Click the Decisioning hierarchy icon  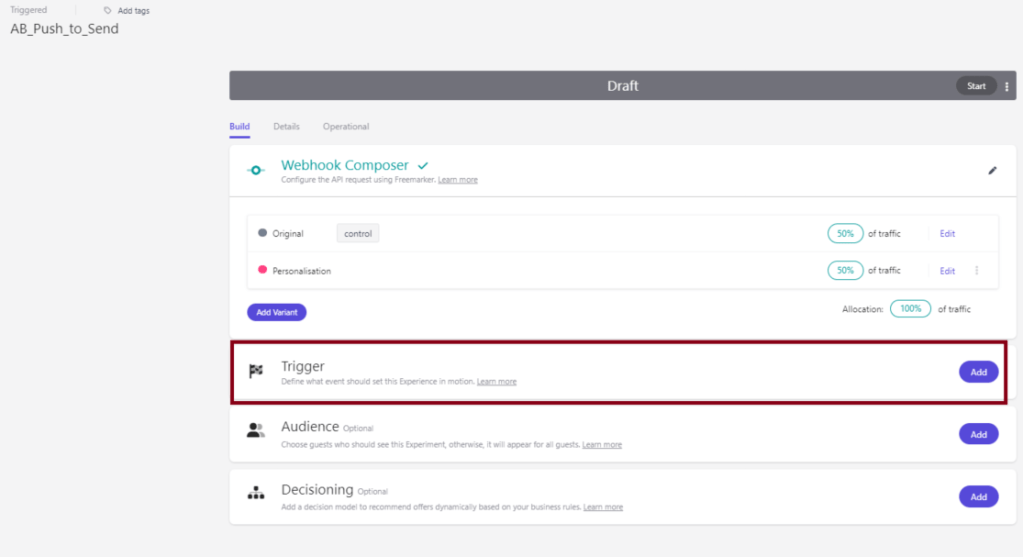click(256, 494)
